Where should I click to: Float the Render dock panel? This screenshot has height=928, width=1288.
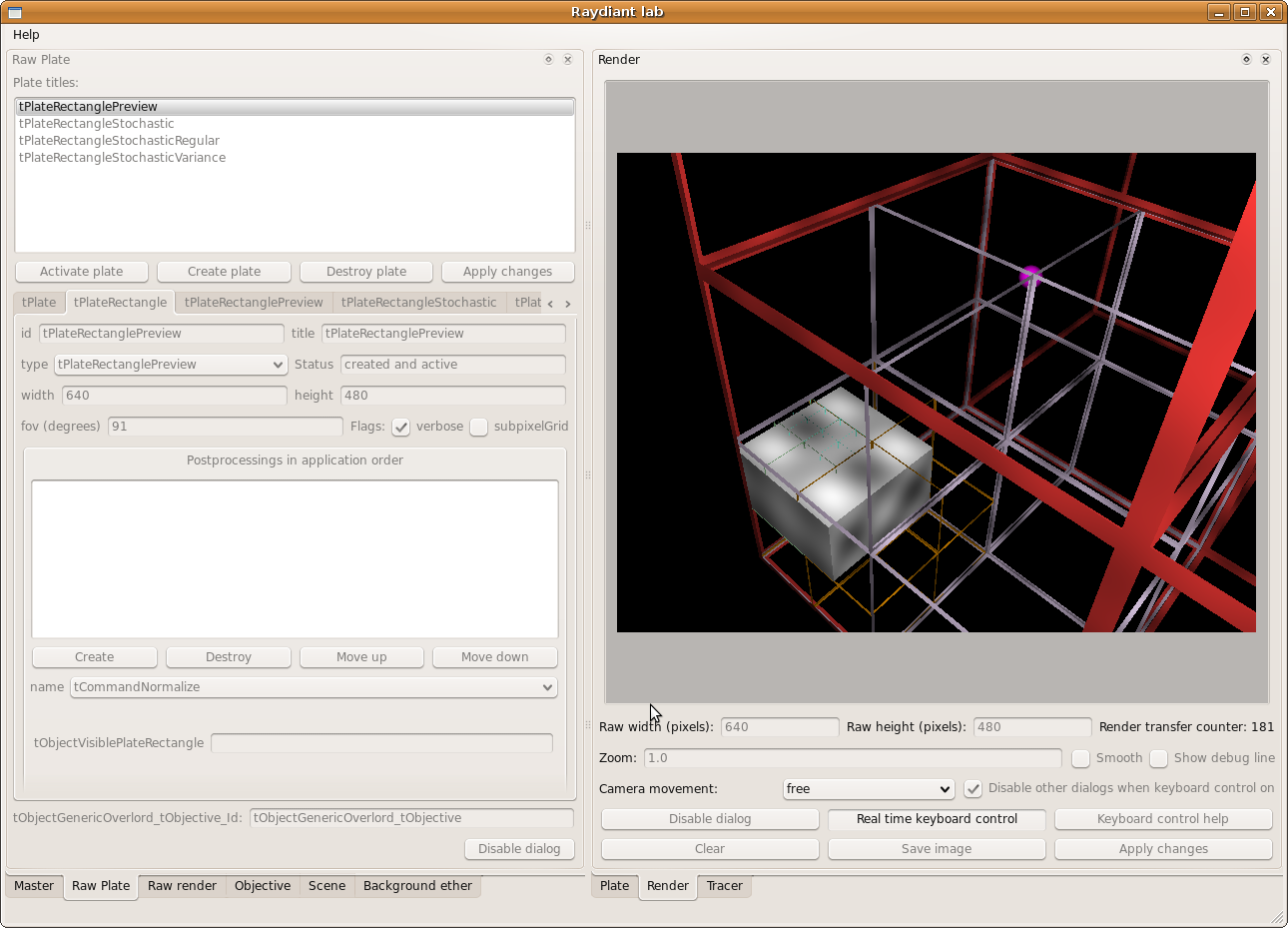1246,60
